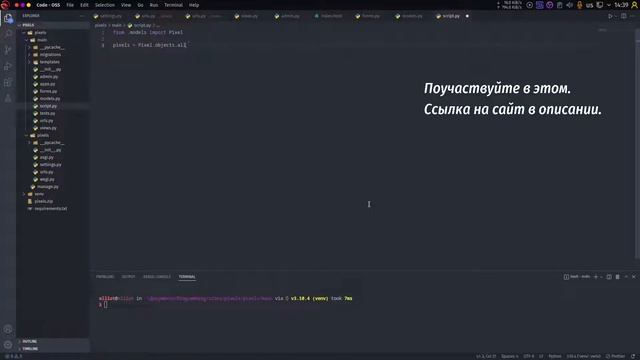
Task: Switch to the views.py editor tab
Action: [247, 16]
